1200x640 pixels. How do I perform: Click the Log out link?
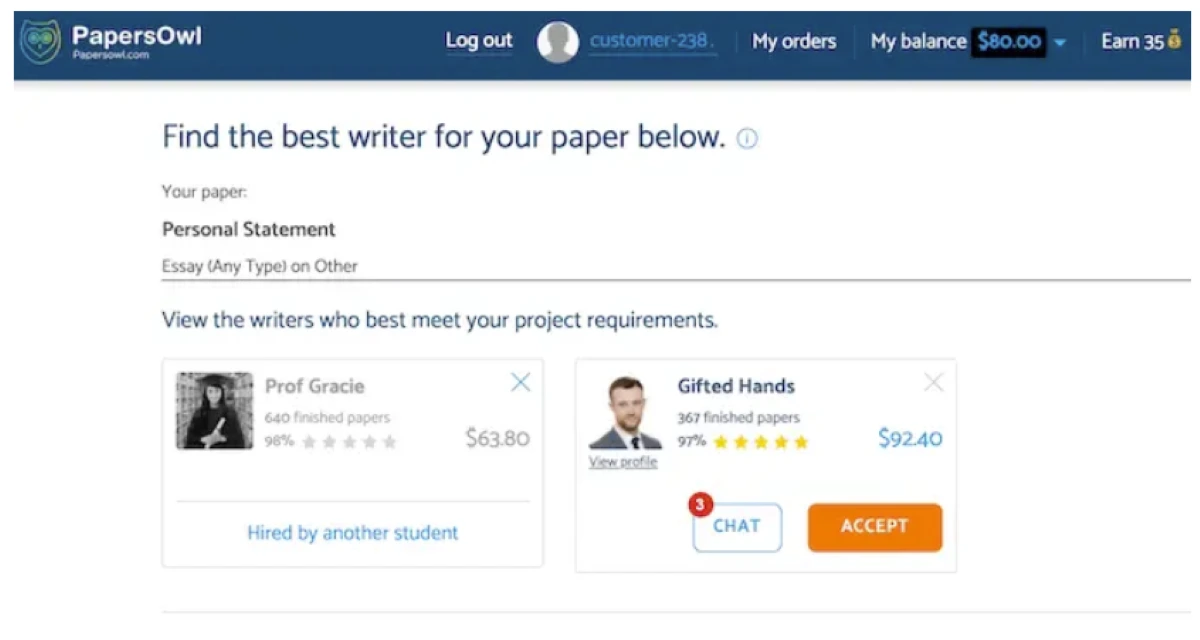[x=479, y=41]
